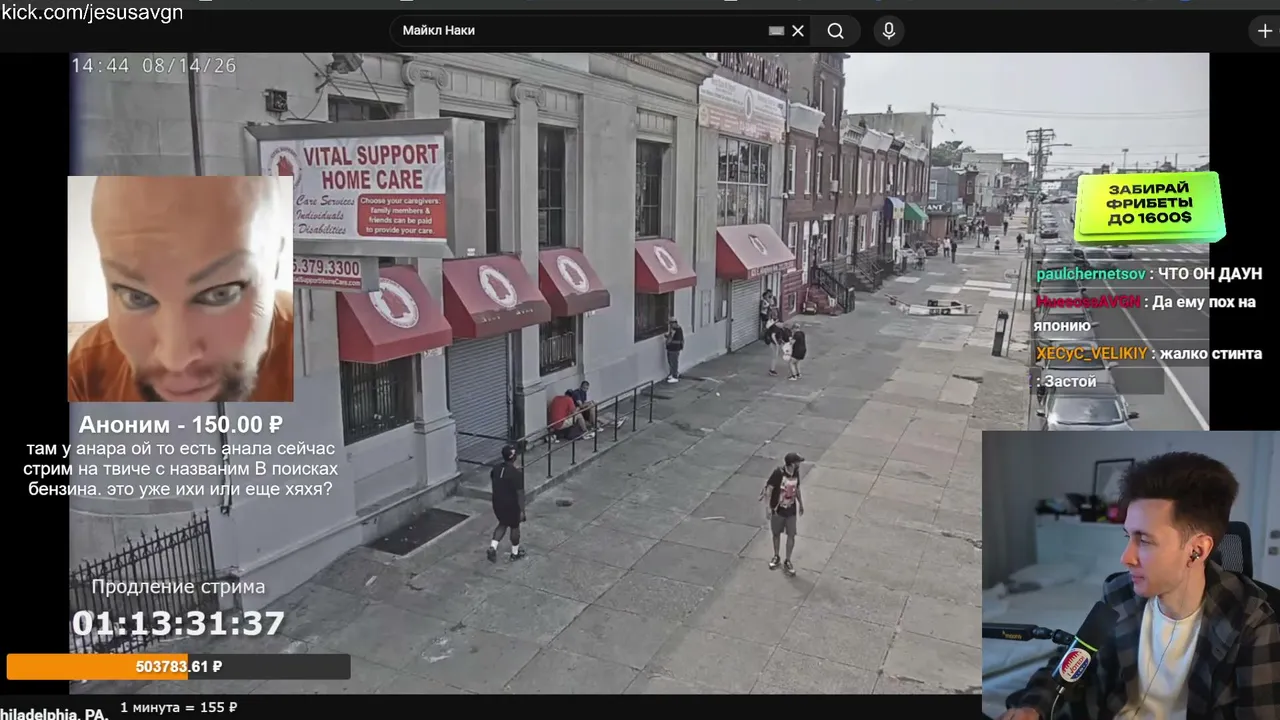
Task: Open the on-screen keyboard icon in search bar
Action: (x=776, y=31)
